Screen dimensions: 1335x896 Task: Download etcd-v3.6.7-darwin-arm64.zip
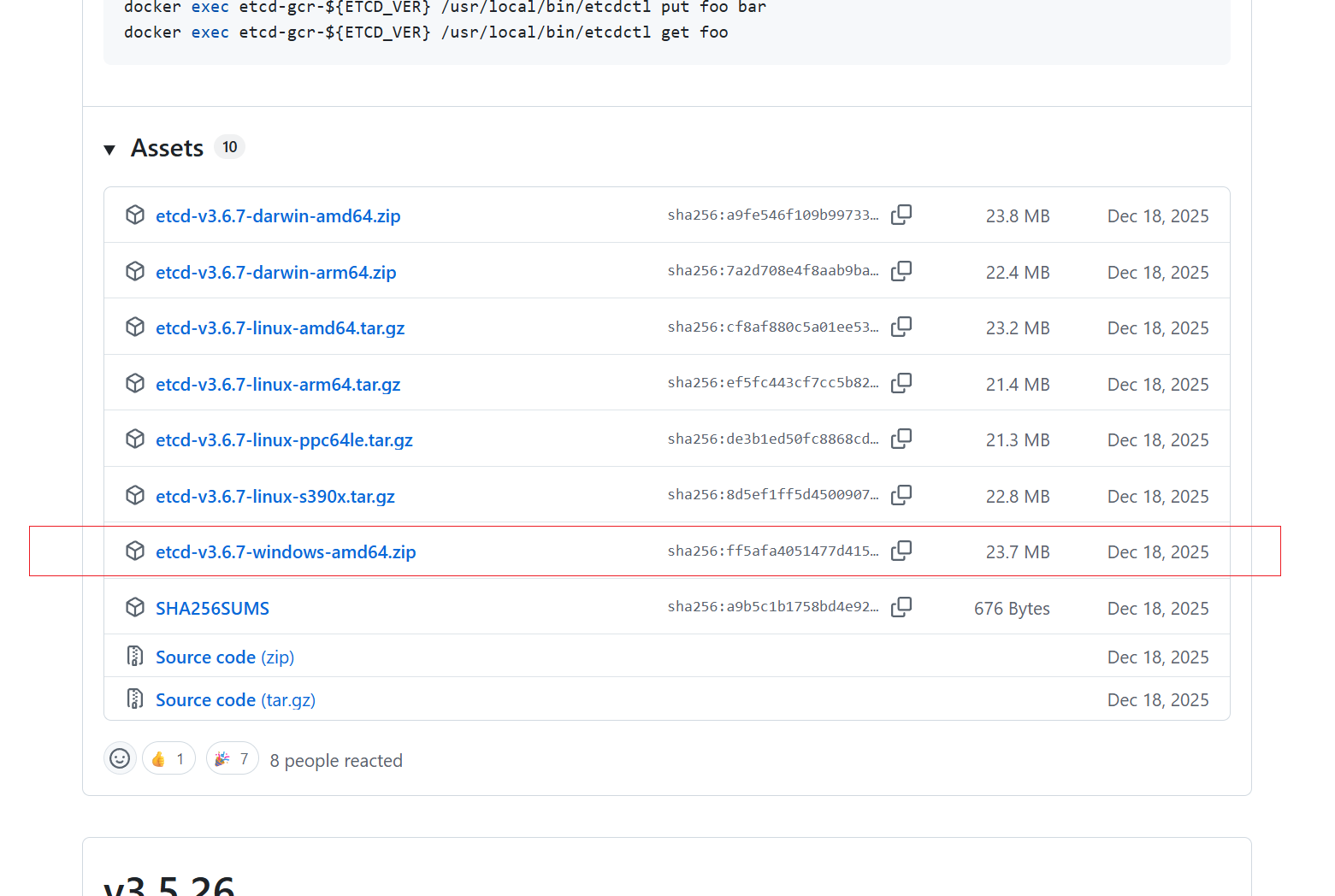(276, 273)
